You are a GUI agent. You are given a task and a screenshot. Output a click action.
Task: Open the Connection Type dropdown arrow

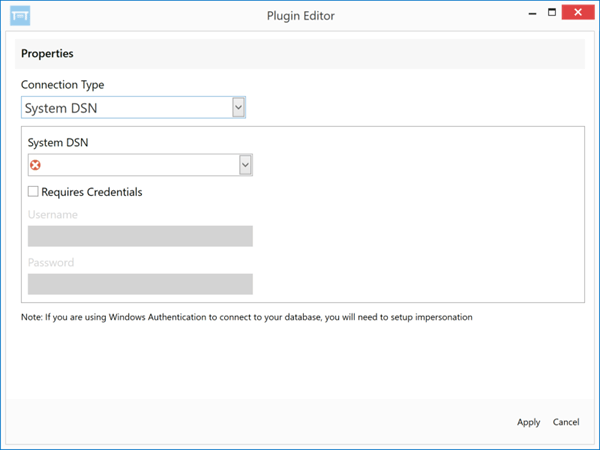(x=238, y=108)
